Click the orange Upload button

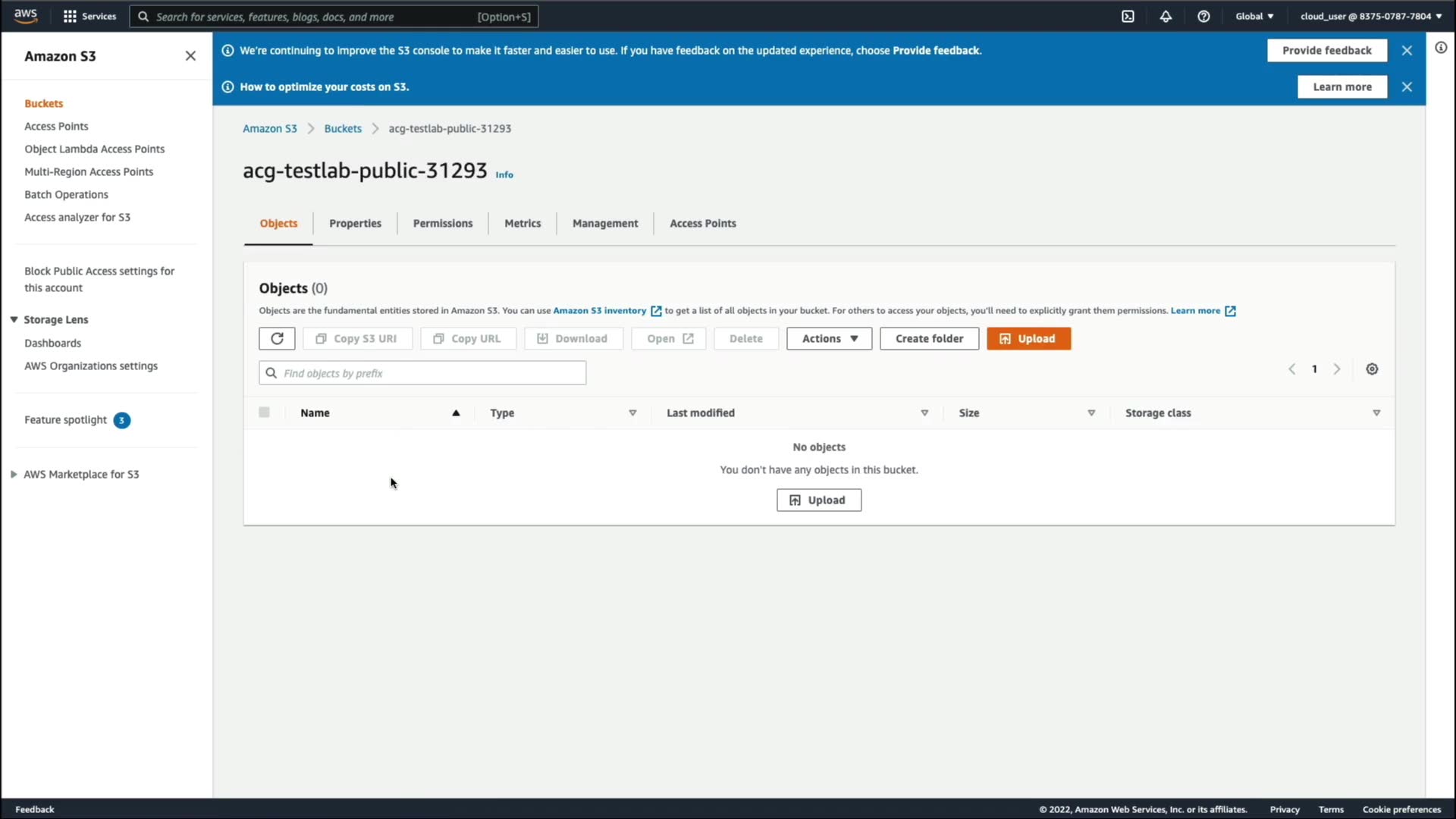(x=1028, y=338)
